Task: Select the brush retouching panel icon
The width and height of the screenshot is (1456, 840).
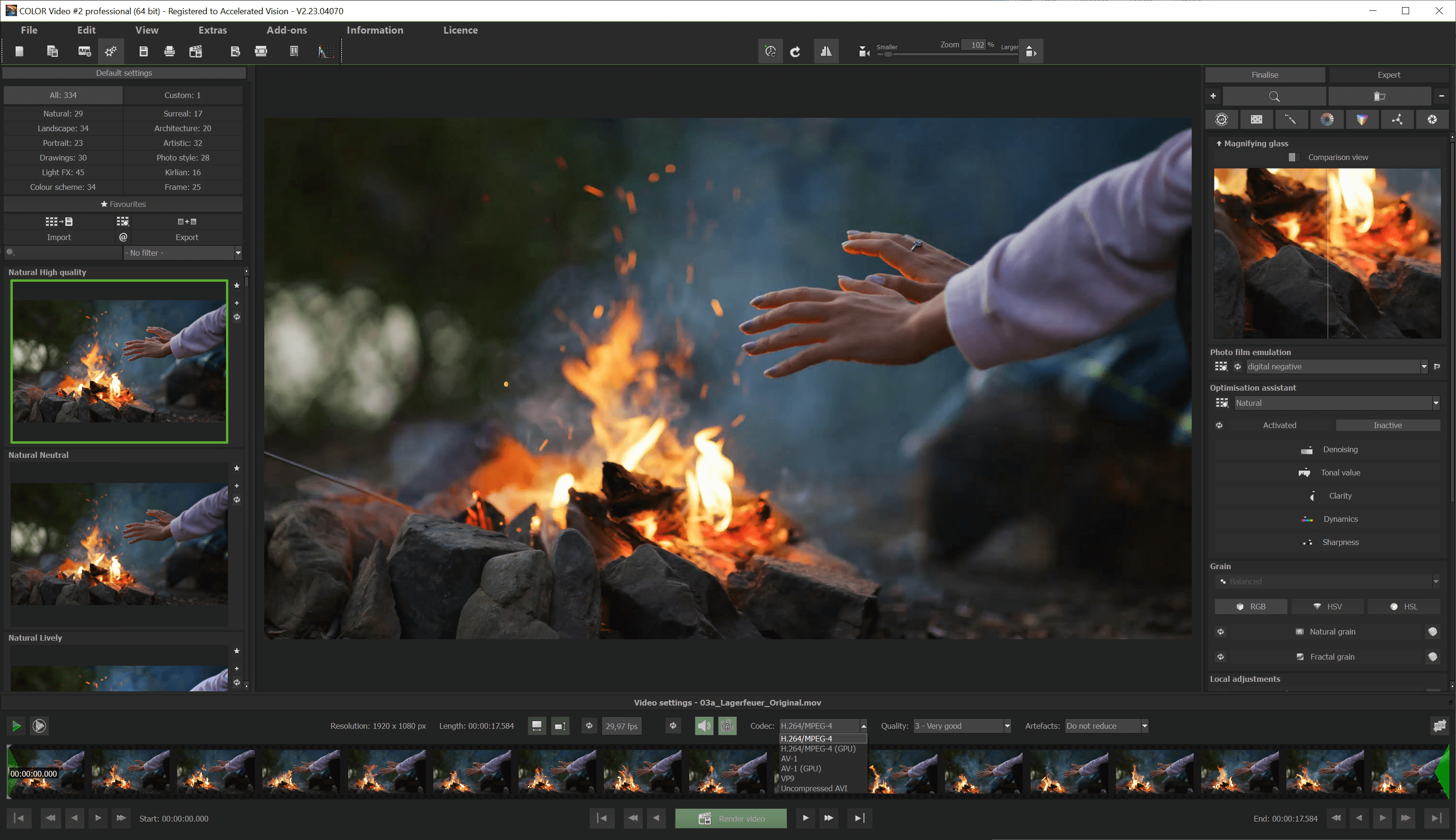Action: pyautogui.click(x=1292, y=119)
